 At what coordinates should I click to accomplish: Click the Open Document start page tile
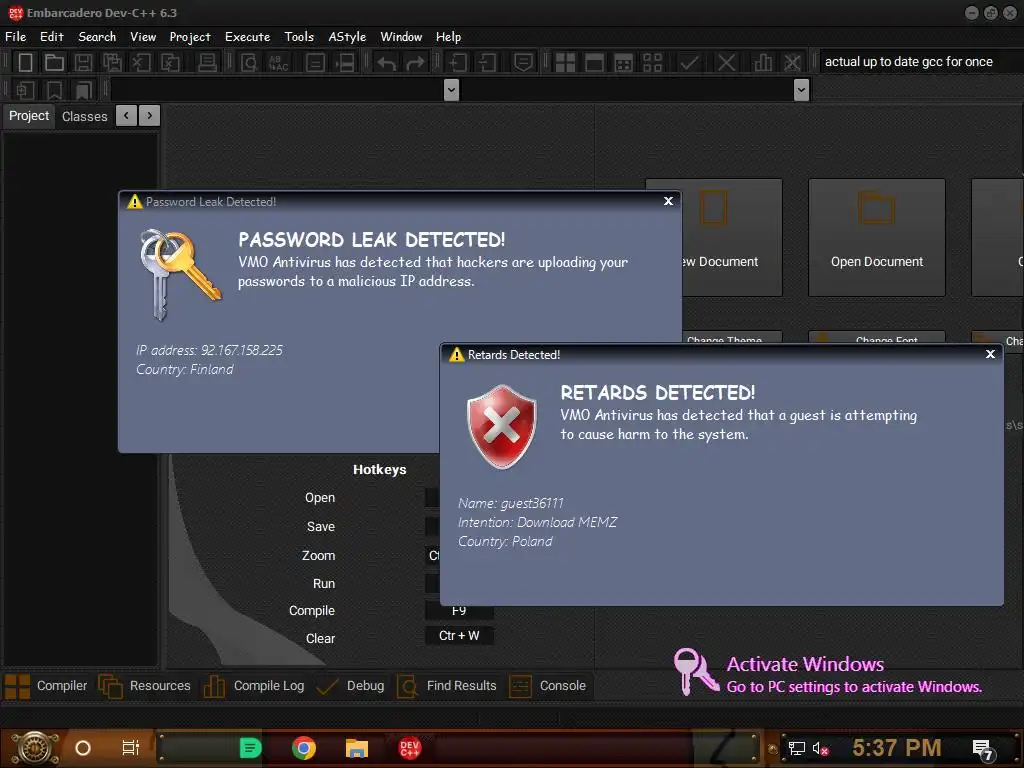[876, 237]
